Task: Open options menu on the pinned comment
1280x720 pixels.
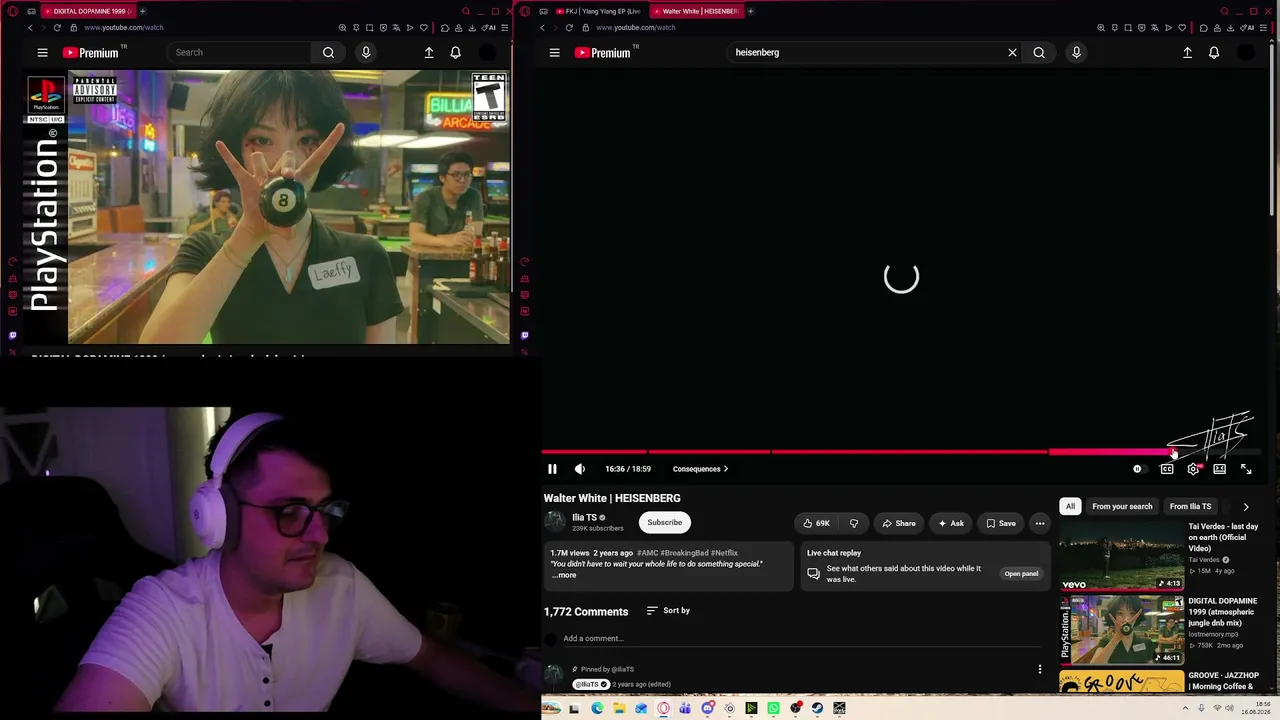Action: pos(1040,669)
